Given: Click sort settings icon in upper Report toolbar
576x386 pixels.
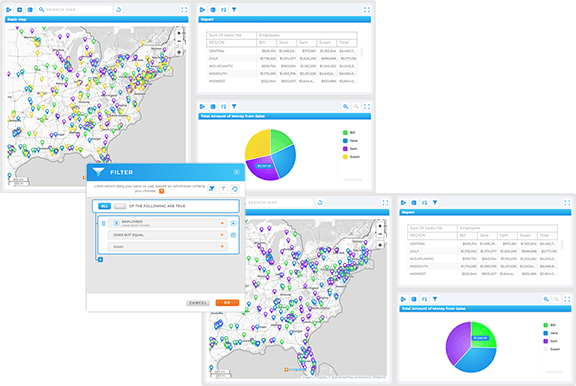Looking at the screenshot, I should (223, 10).
